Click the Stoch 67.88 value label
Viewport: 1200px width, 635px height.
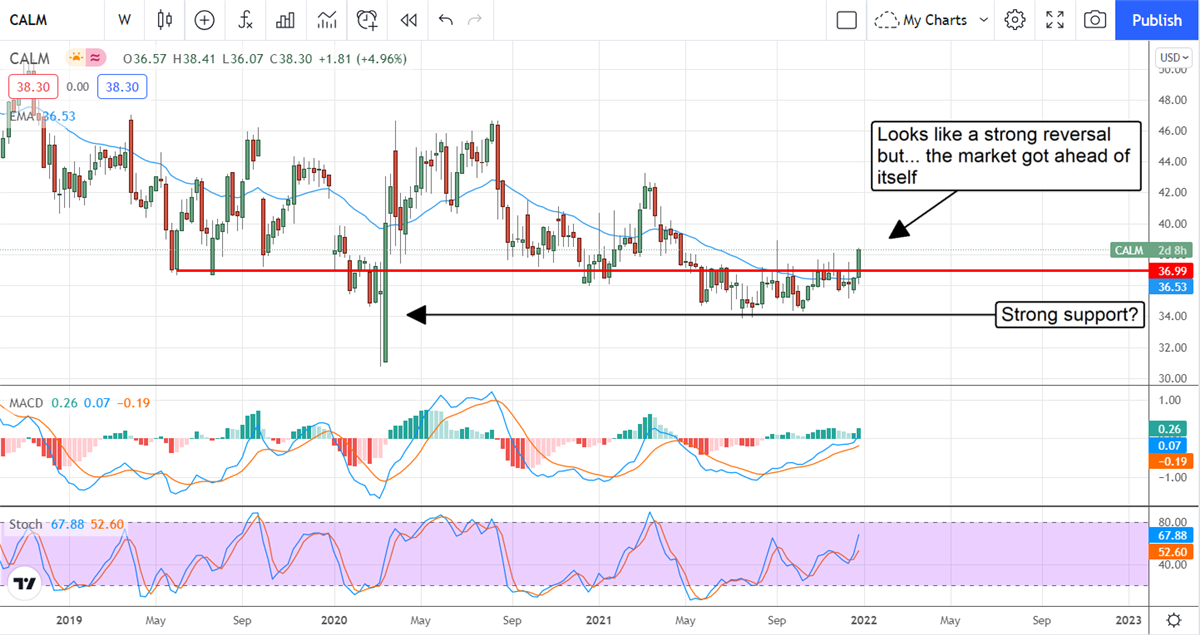pos(1172,536)
